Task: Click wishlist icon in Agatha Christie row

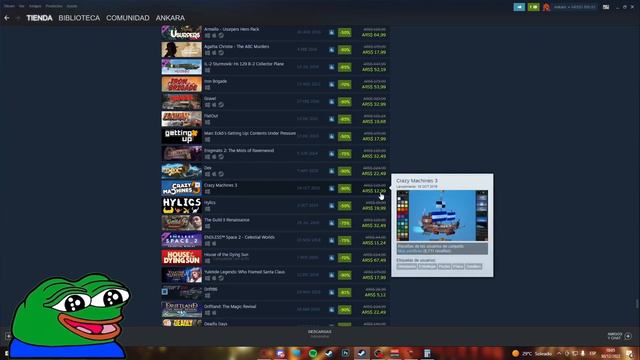Action: pyautogui.click(x=331, y=50)
